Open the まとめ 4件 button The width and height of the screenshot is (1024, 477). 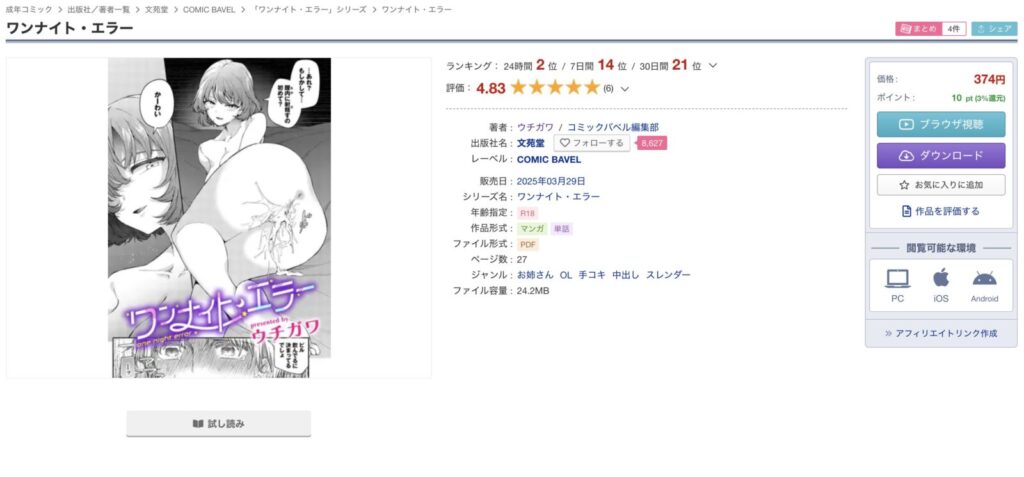(930, 29)
